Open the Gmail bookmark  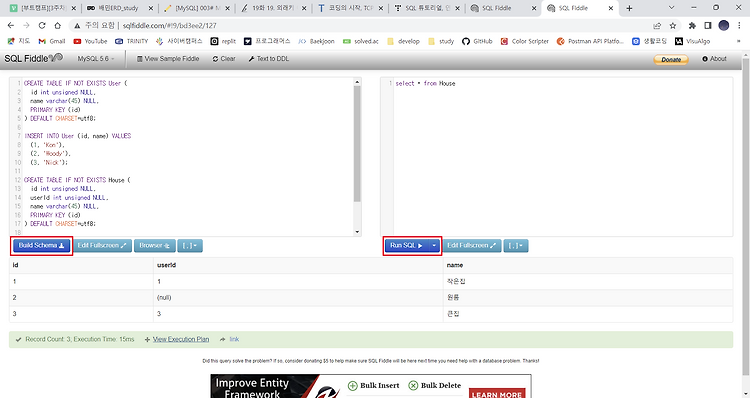(x=52, y=41)
